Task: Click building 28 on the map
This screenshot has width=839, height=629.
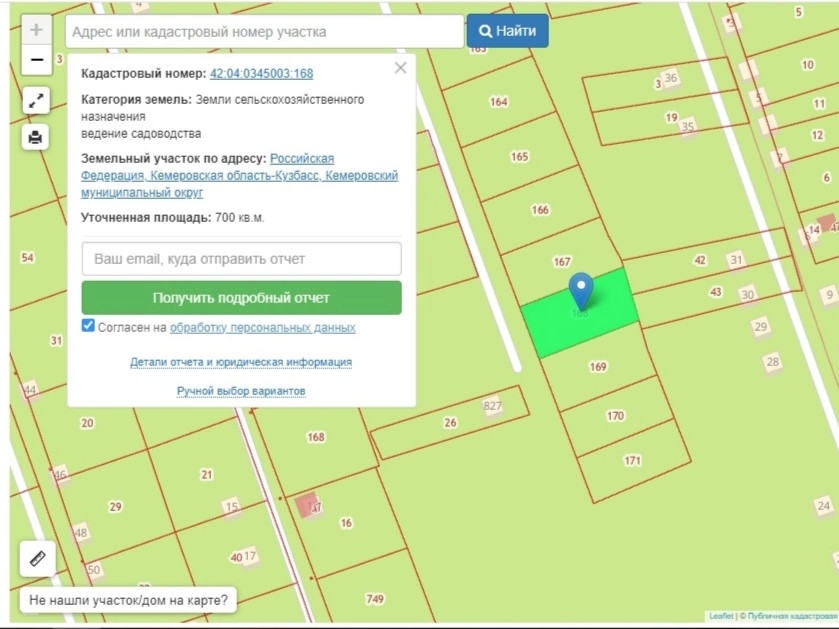Action: (x=773, y=362)
